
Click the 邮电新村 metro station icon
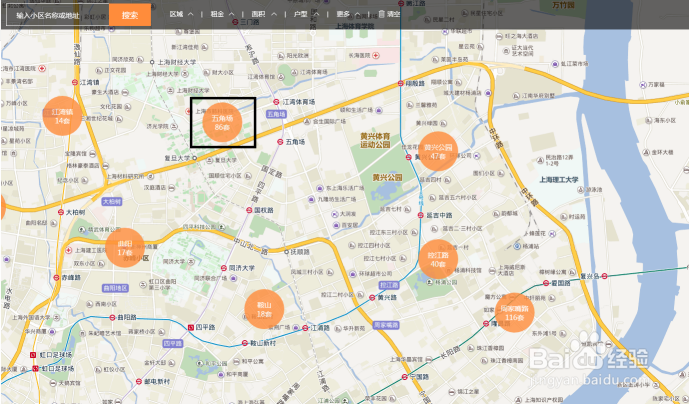tap(139, 381)
